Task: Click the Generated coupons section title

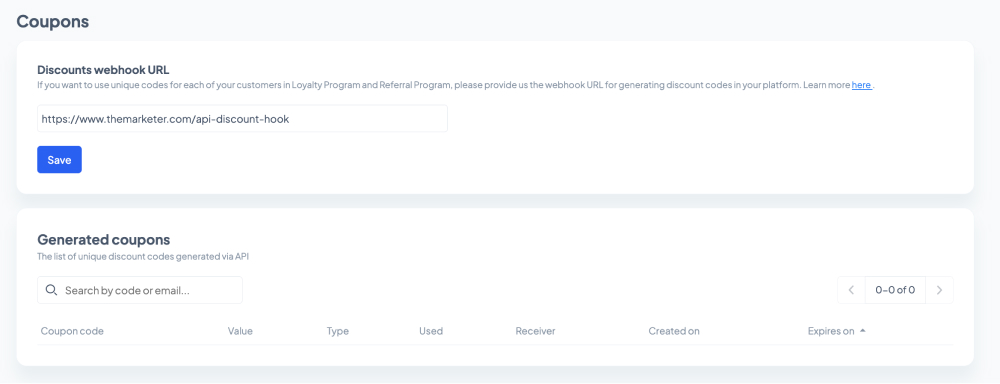Action: point(104,240)
